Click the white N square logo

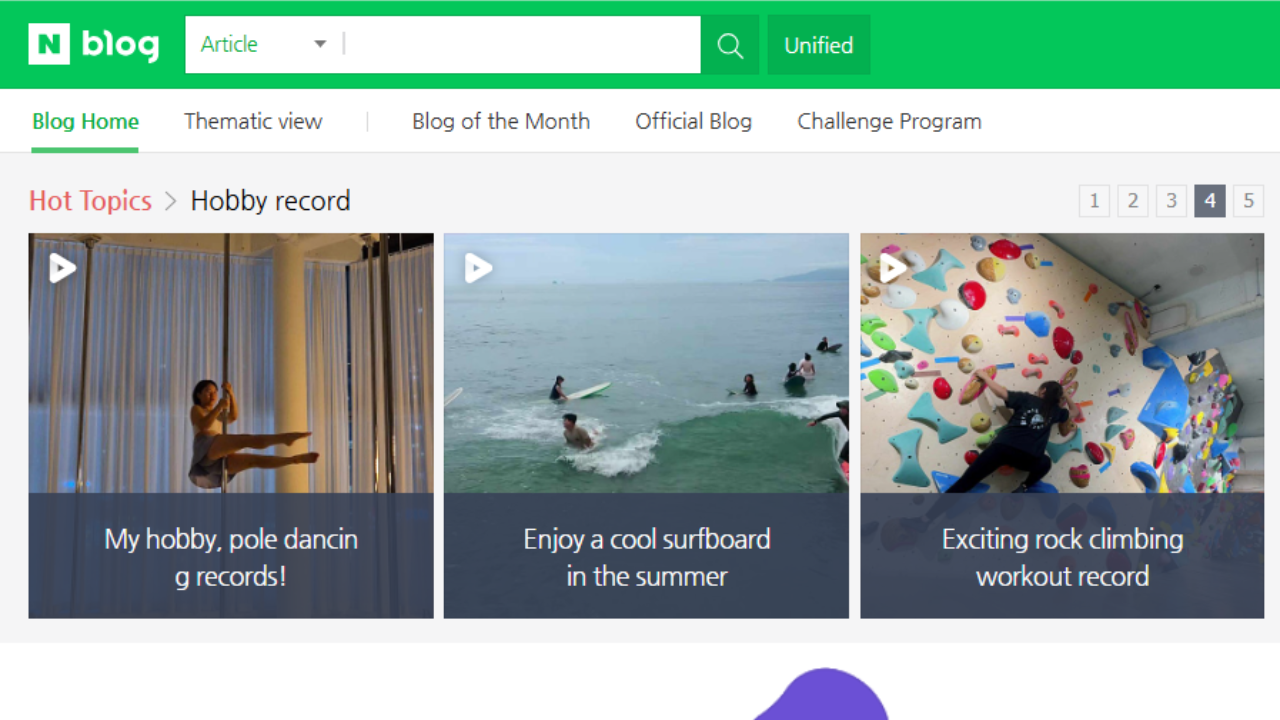tap(48, 43)
